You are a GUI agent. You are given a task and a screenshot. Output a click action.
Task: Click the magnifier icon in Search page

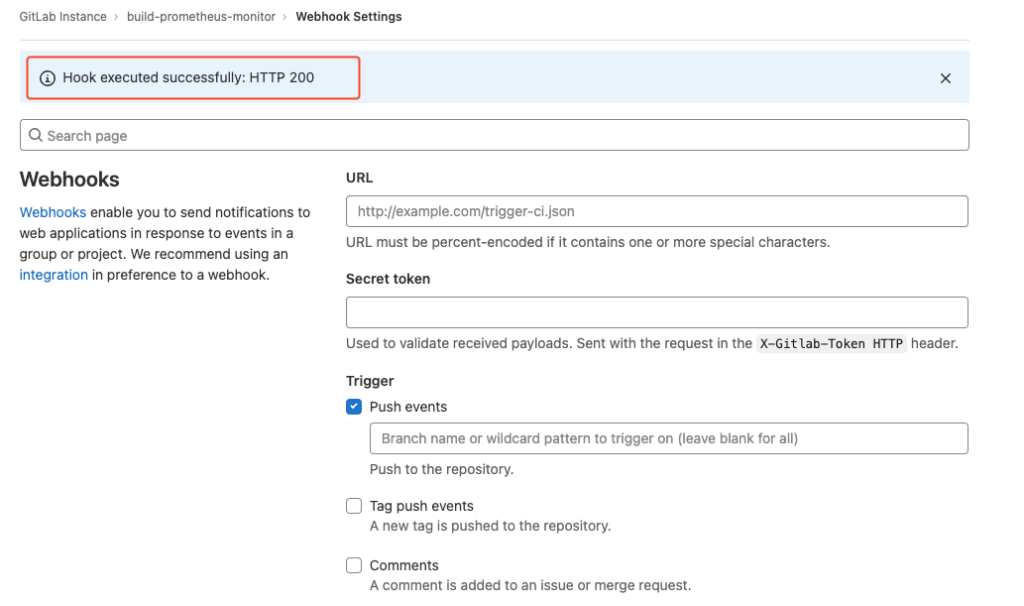[35, 135]
